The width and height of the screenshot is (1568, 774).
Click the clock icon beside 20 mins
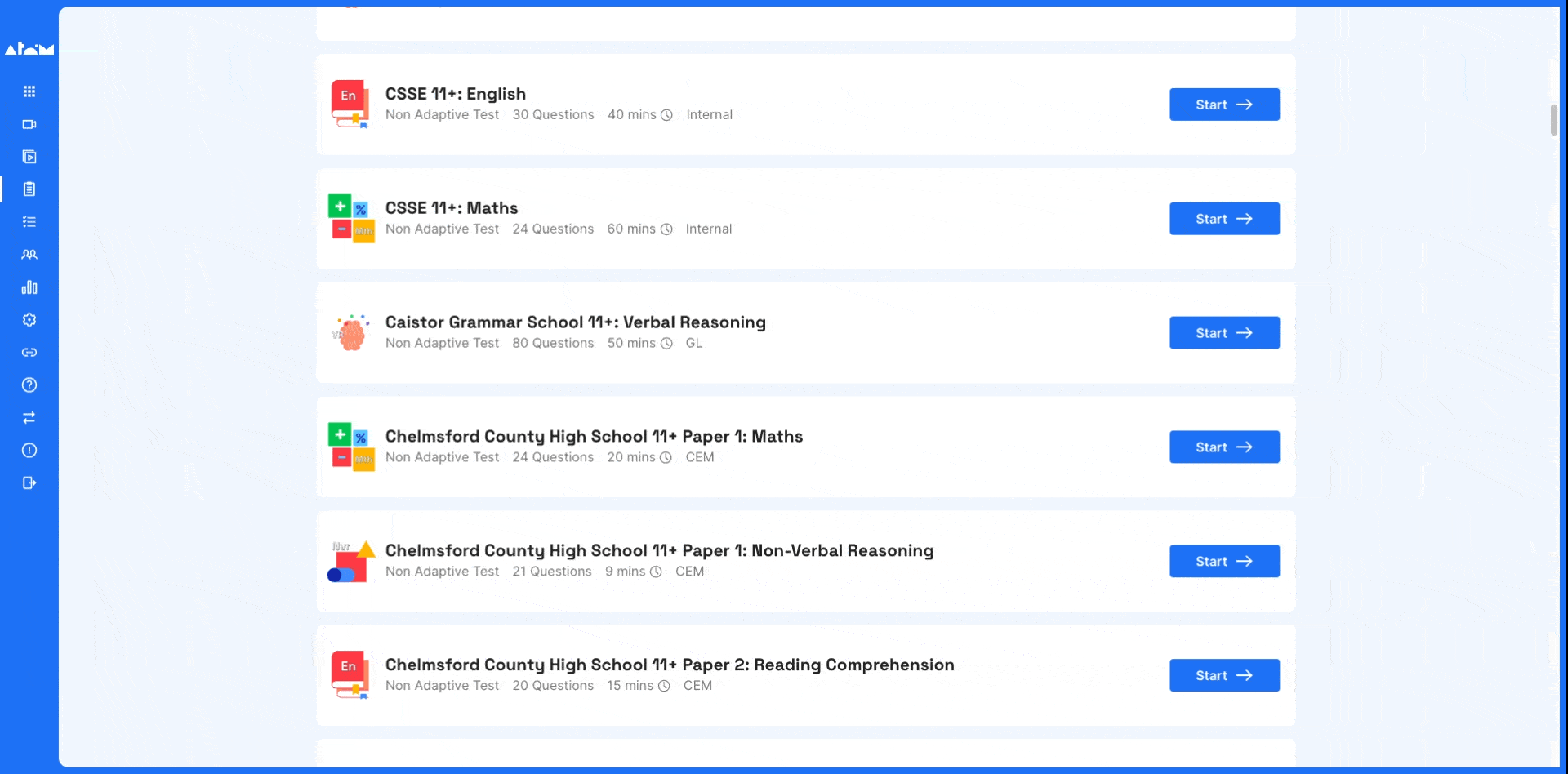pos(666,458)
